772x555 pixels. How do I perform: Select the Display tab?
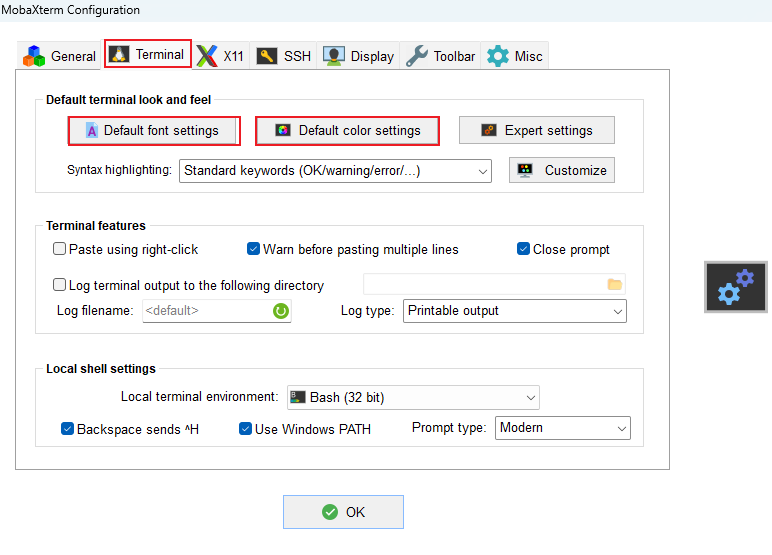pos(358,56)
